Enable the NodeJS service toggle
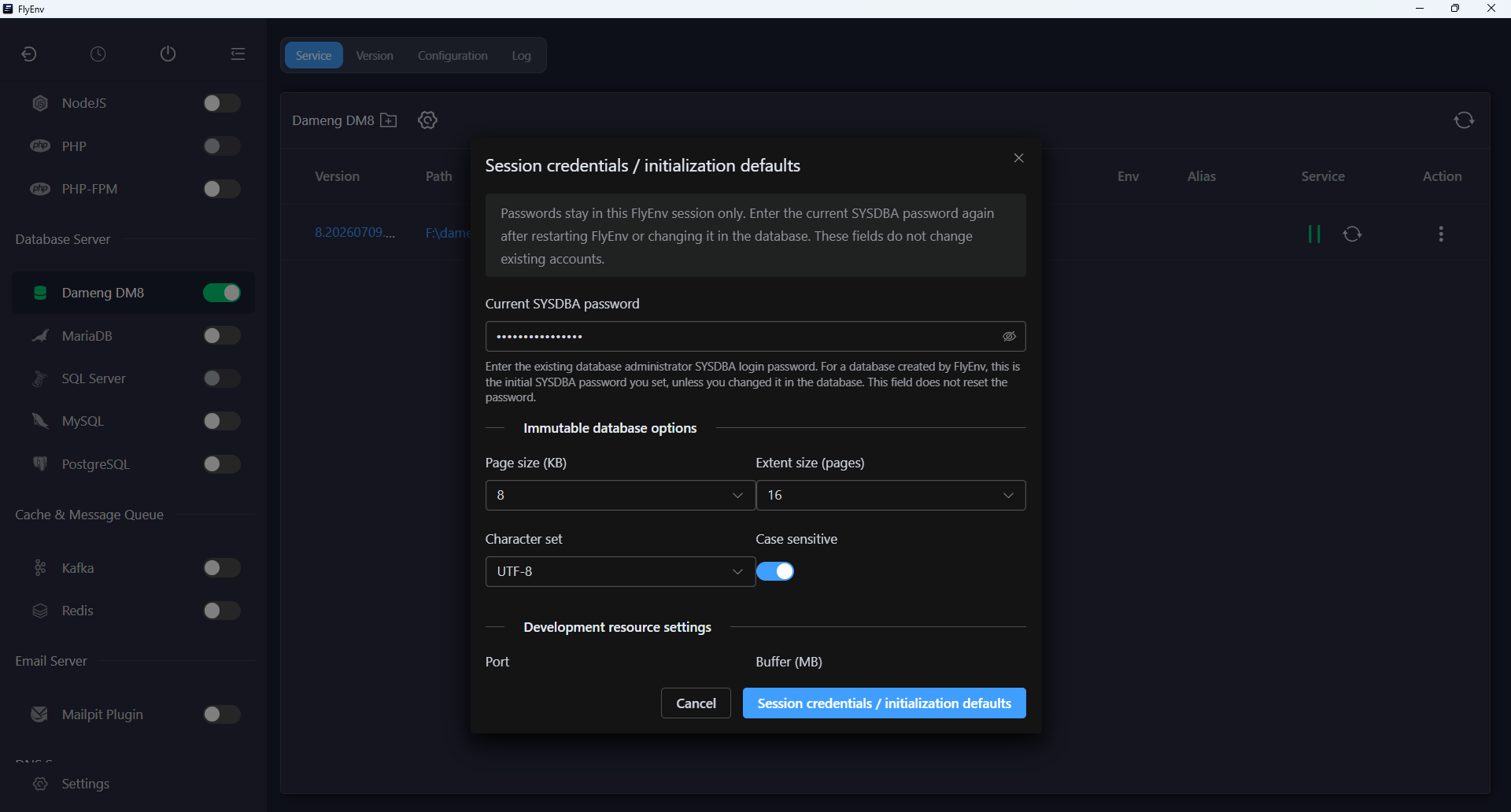 pyautogui.click(x=221, y=103)
